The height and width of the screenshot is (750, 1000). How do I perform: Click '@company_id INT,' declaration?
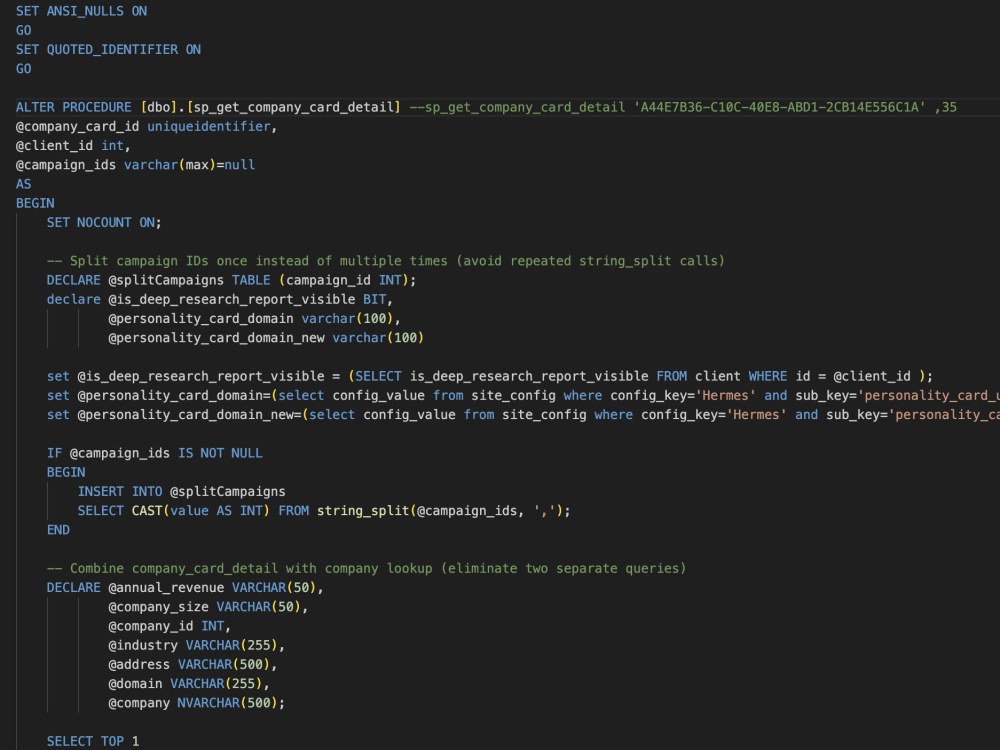170,626
